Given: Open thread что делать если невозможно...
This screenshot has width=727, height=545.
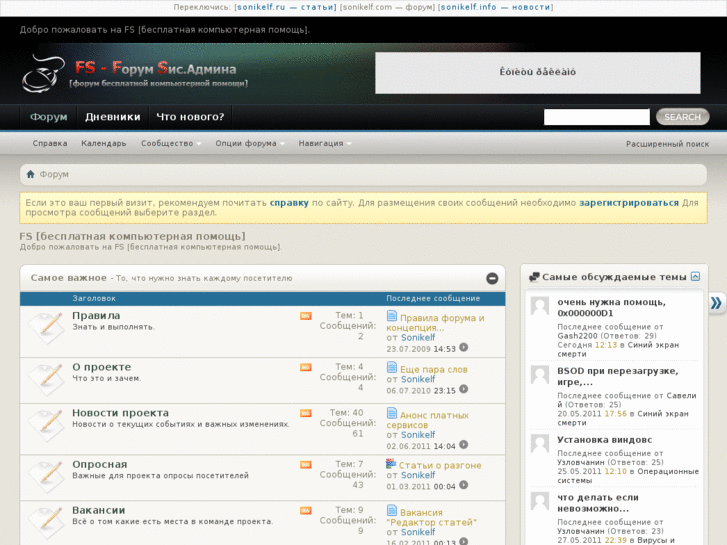Looking at the screenshot, I should click(598, 503).
